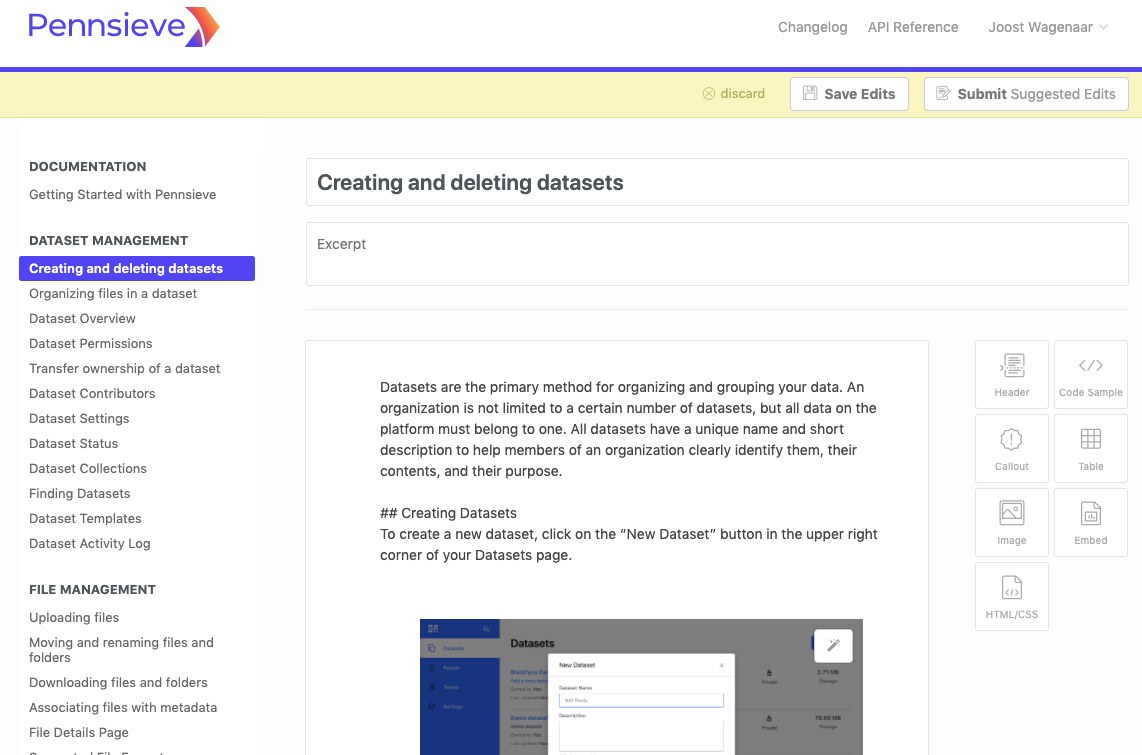Select Creating and deleting datasets page
Image resolution: width=1142 pixels, height=755 pixels.
tap(137, 268)
